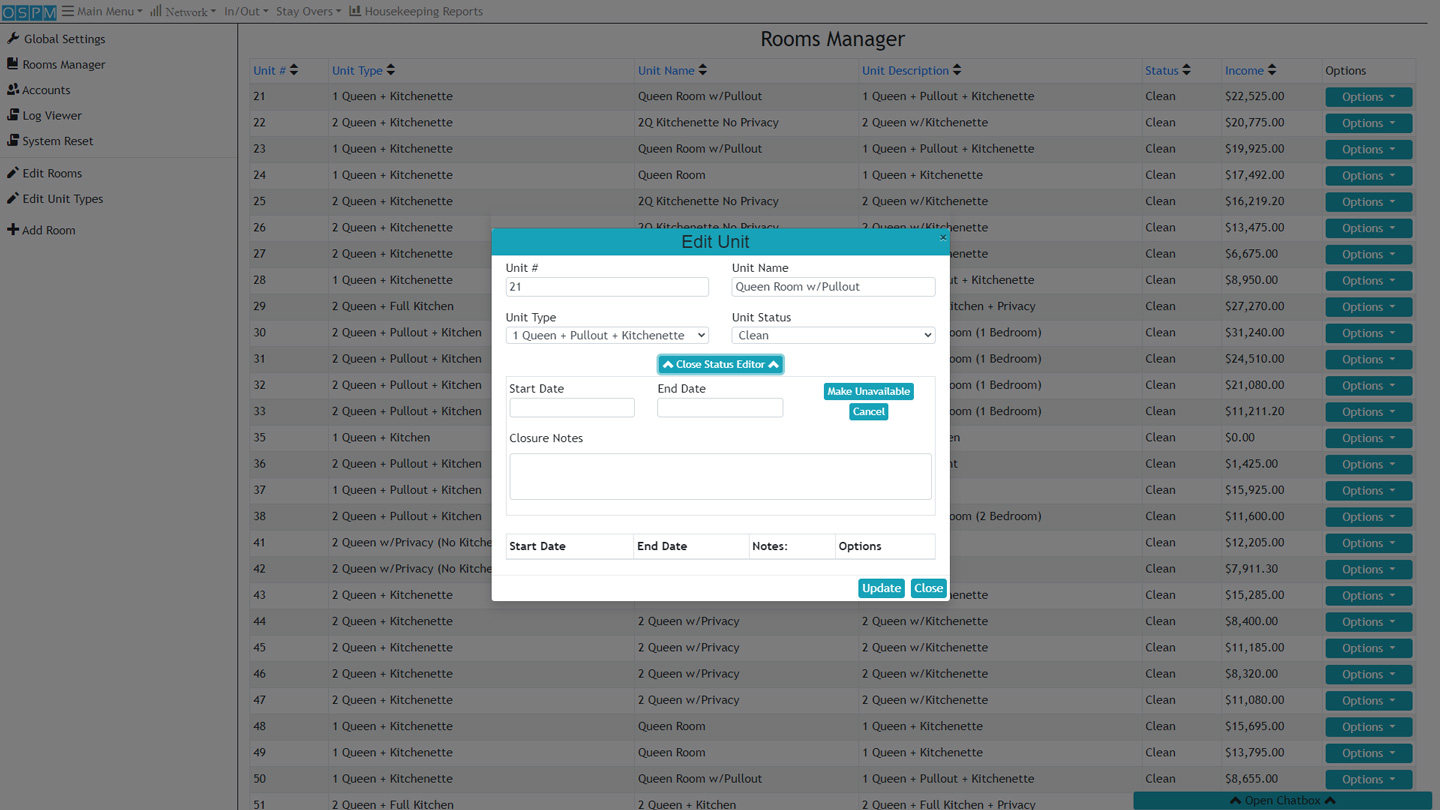Open Options dropdown for unit 42
This screenshot has width=1440, height=810.
[x=1368, y=569]
